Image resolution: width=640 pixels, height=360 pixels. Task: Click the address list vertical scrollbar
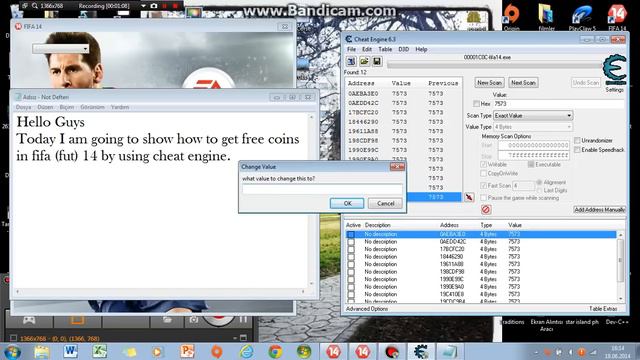point(620,267)
